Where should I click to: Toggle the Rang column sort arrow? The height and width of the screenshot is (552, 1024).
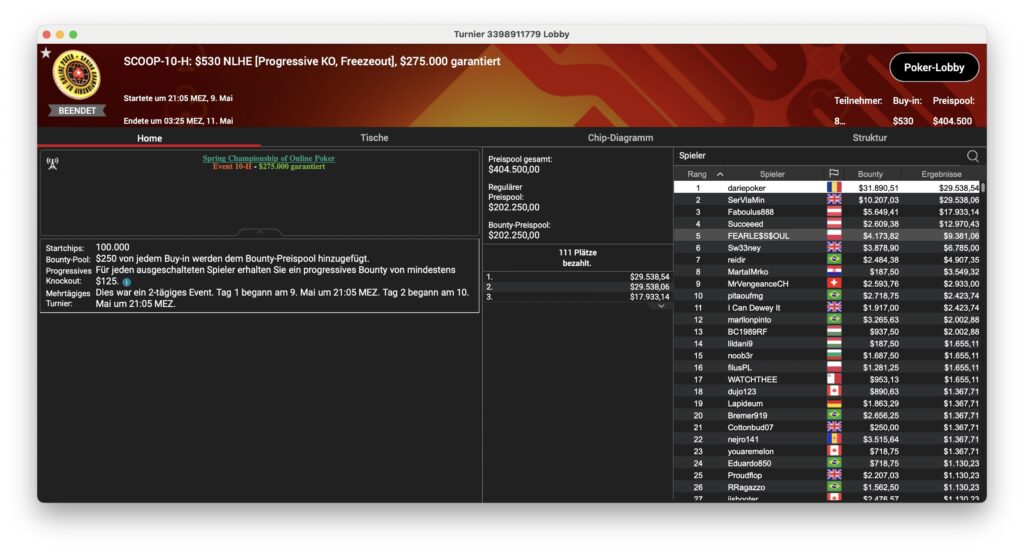(720, 174)
